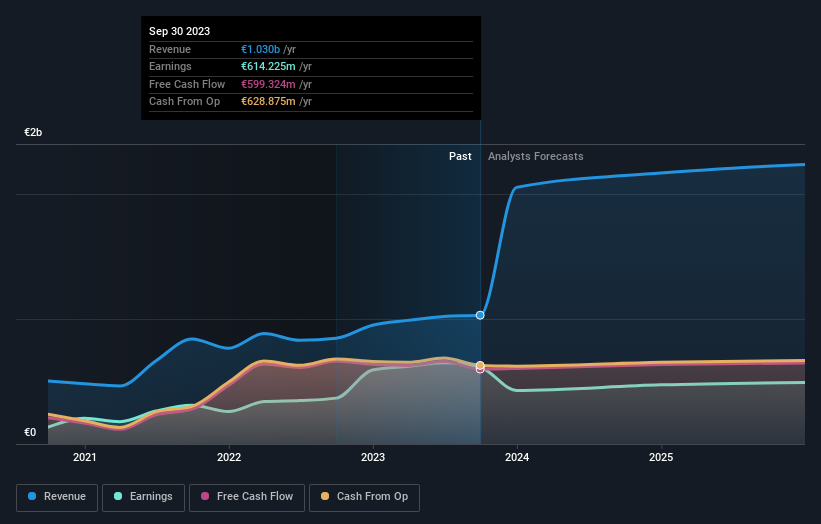Click the Past label on chart
The image size is (821, 524).
(460, 156)
